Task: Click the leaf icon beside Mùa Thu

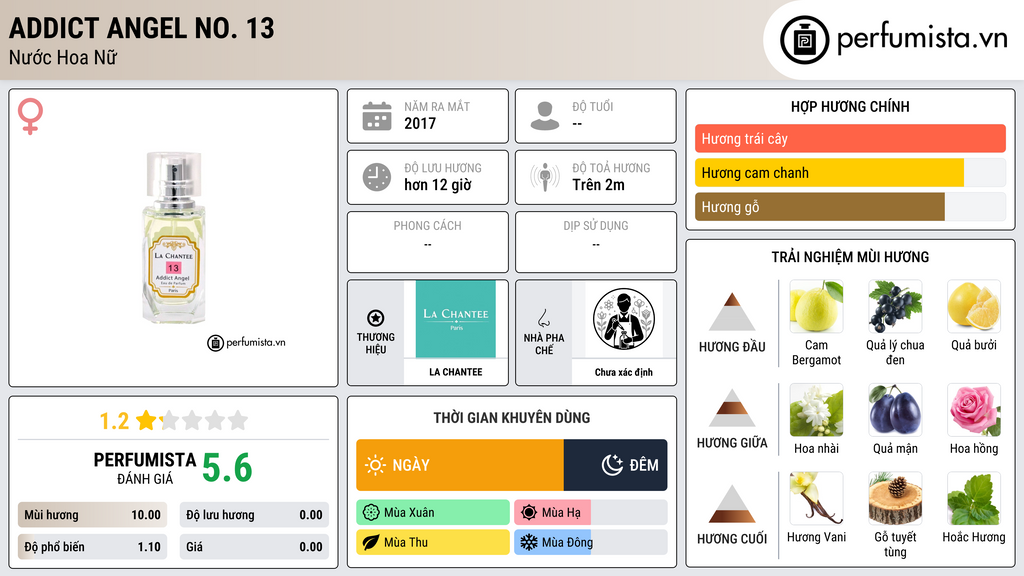Action: pos(371,542)
